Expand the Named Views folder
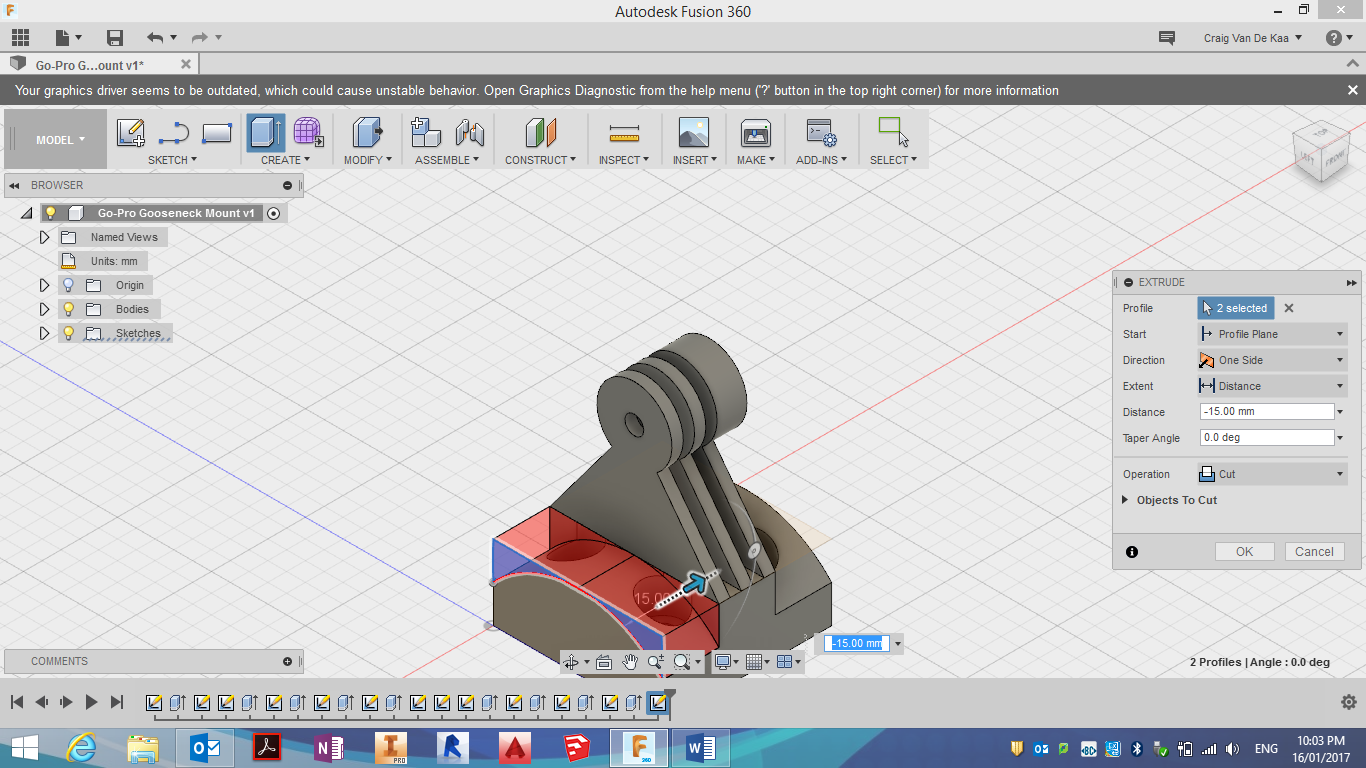This screenshot has height=768, width=1366. (44, 237)
